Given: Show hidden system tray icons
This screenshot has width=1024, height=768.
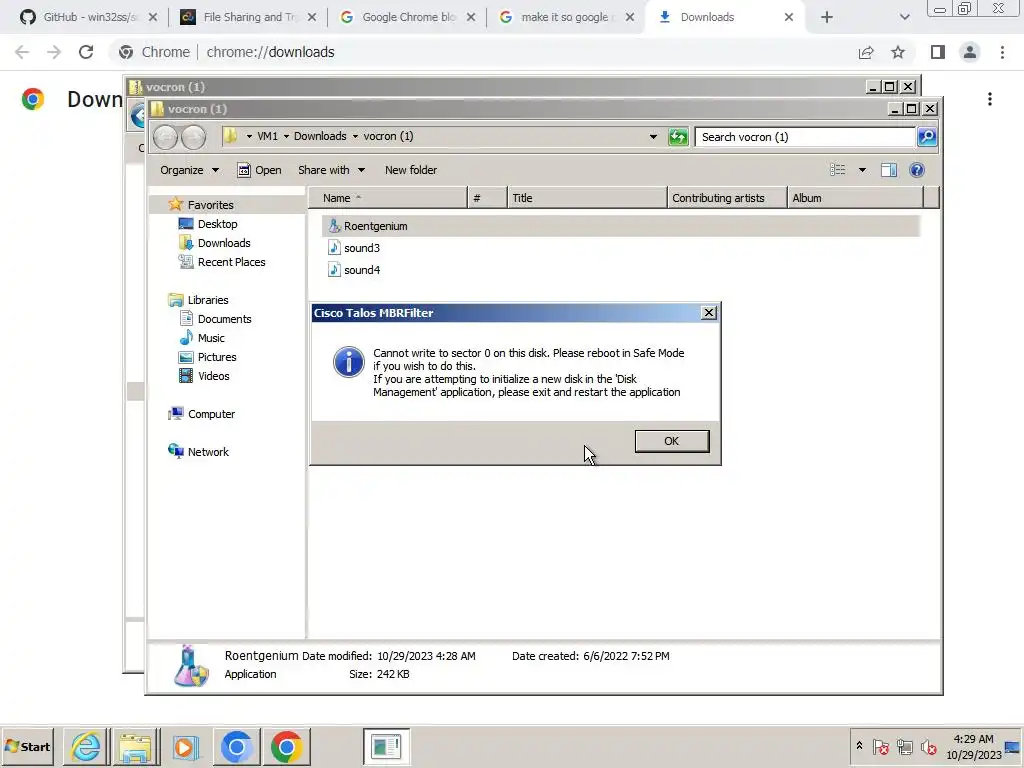Looking at the screenshot, I should tap(859, 746).
